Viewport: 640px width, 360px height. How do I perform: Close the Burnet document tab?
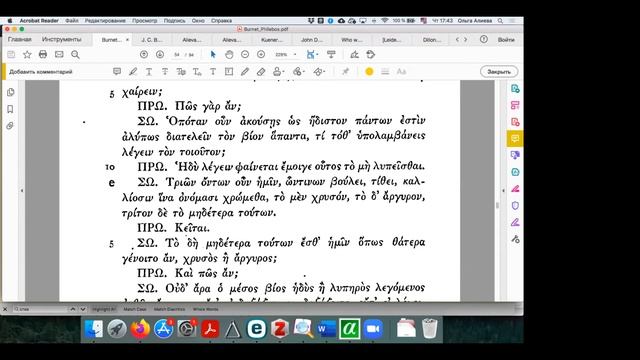pos(127,40)
